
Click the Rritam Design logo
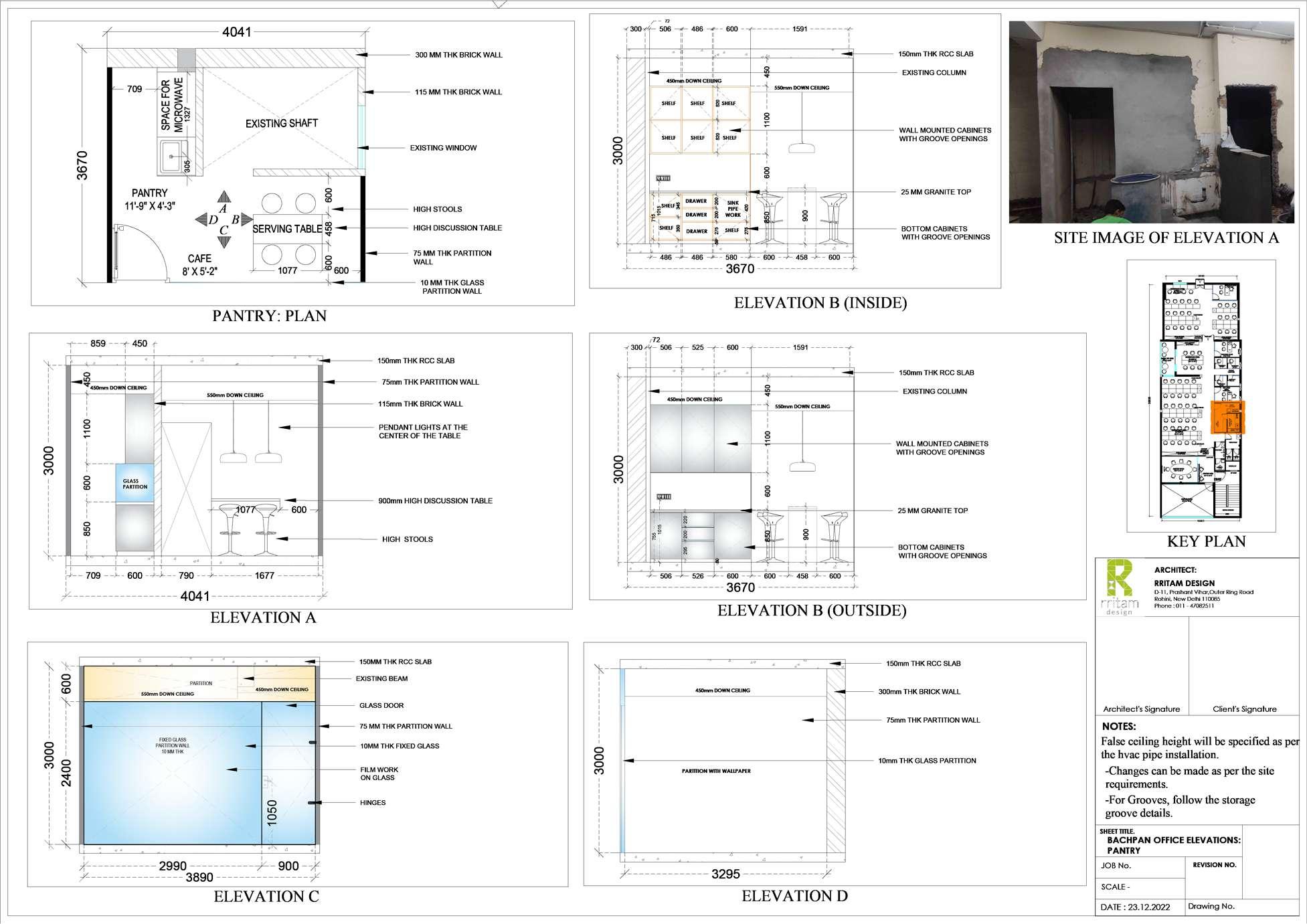click(1120, 587)
